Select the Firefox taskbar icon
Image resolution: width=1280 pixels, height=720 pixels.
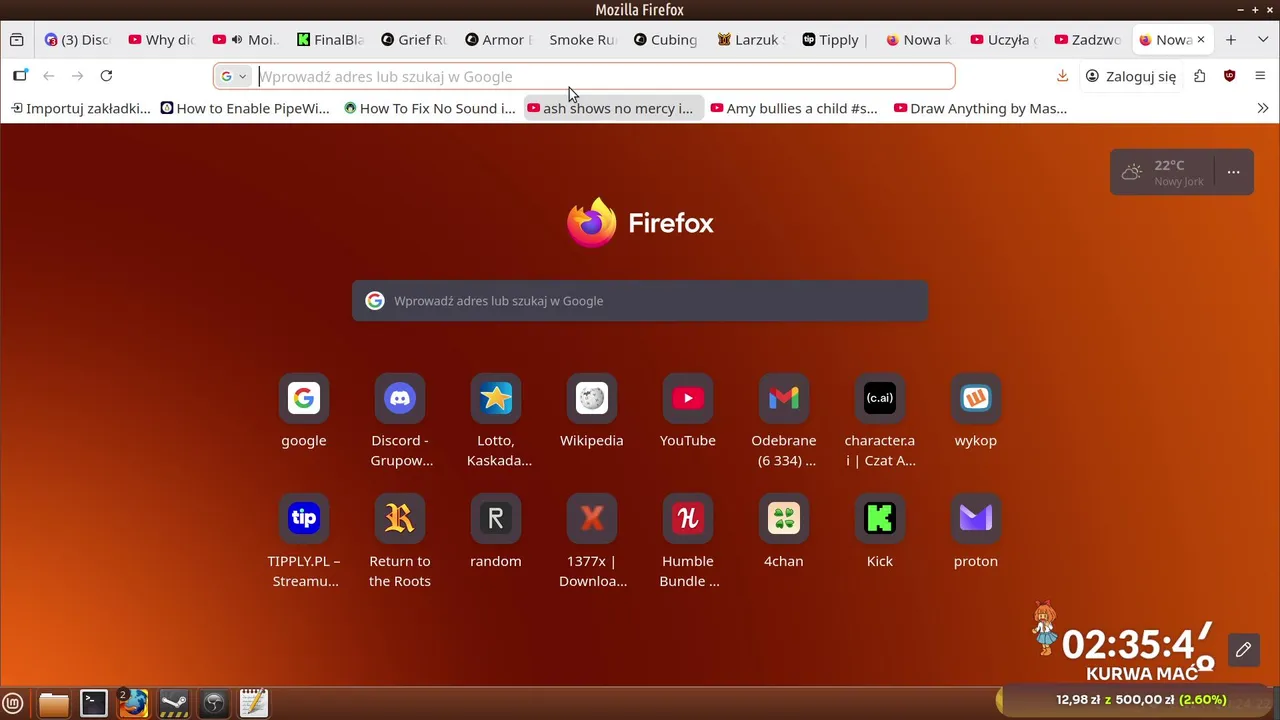(134, 703)
